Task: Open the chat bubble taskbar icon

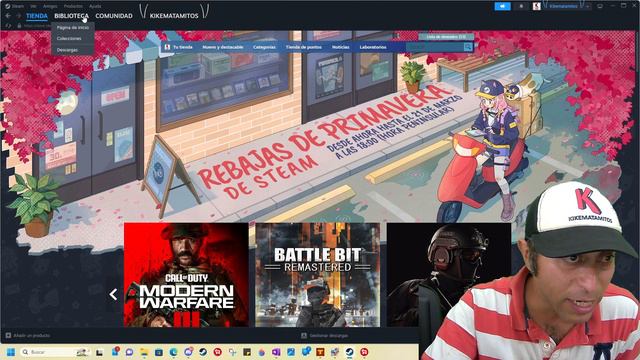Action: point(129,352)
